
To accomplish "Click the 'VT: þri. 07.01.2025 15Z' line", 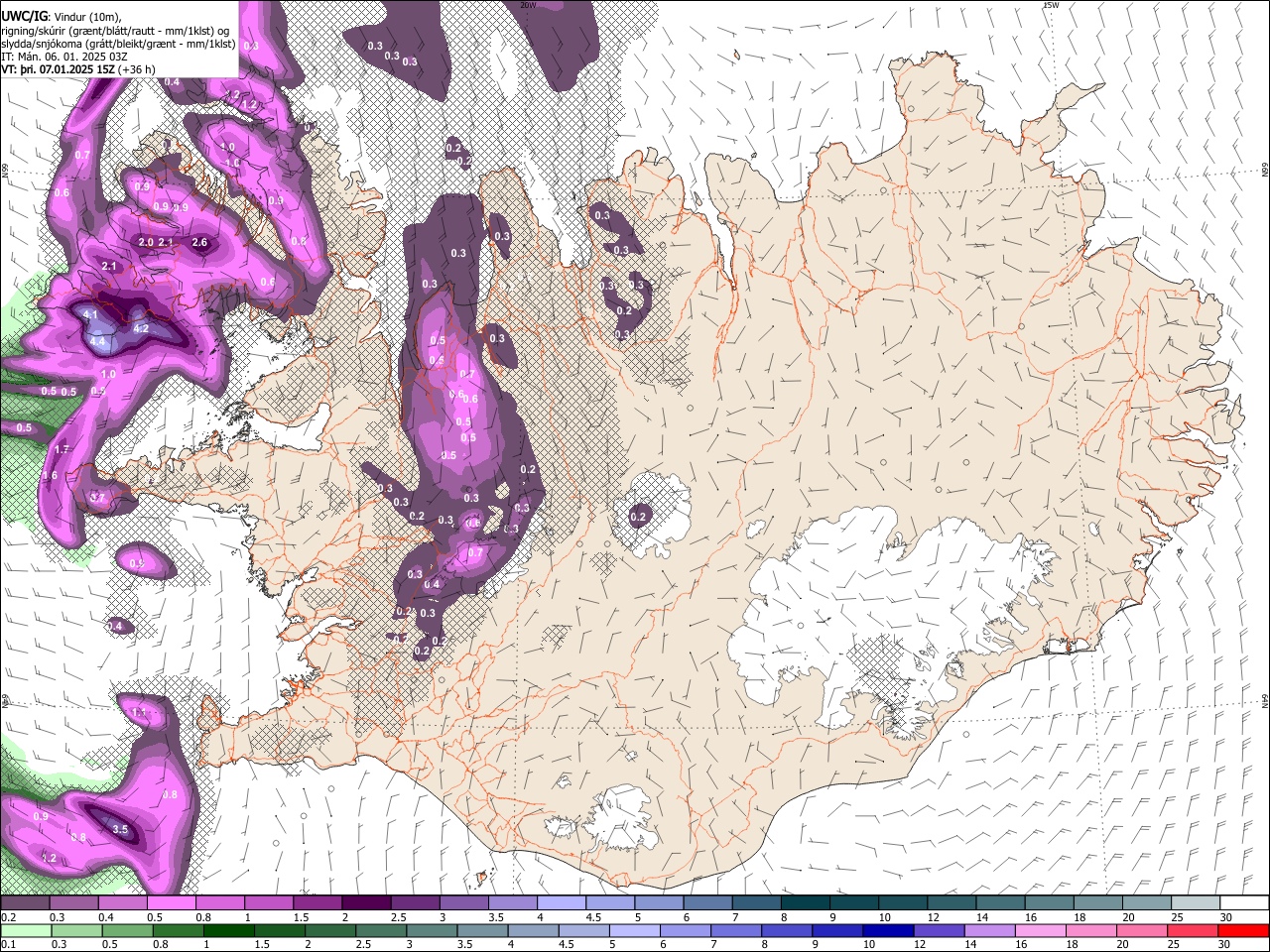I will point(77,69).
